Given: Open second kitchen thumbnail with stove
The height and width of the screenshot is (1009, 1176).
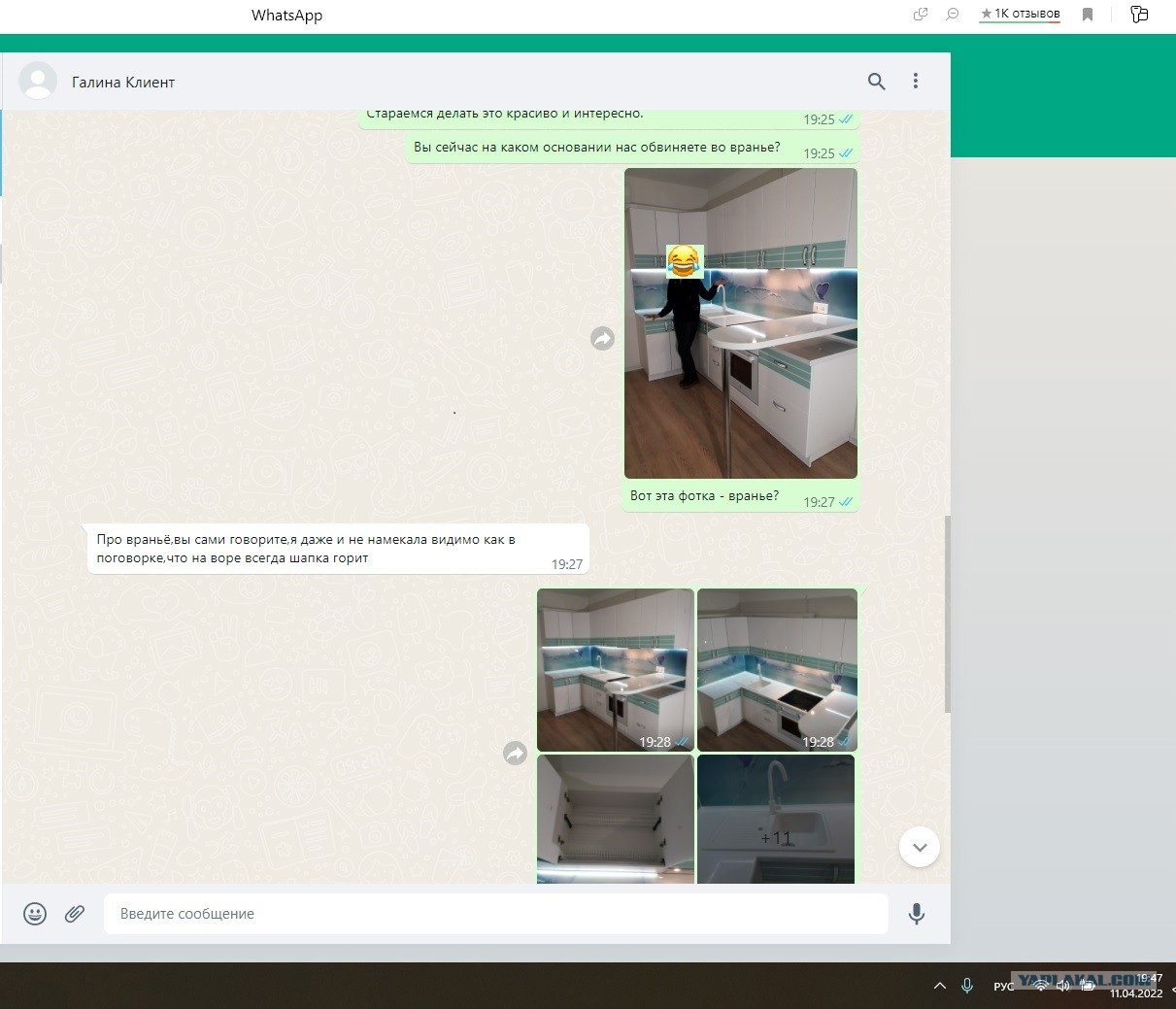Looking at the screenshot, I should [x=777, y=670].
